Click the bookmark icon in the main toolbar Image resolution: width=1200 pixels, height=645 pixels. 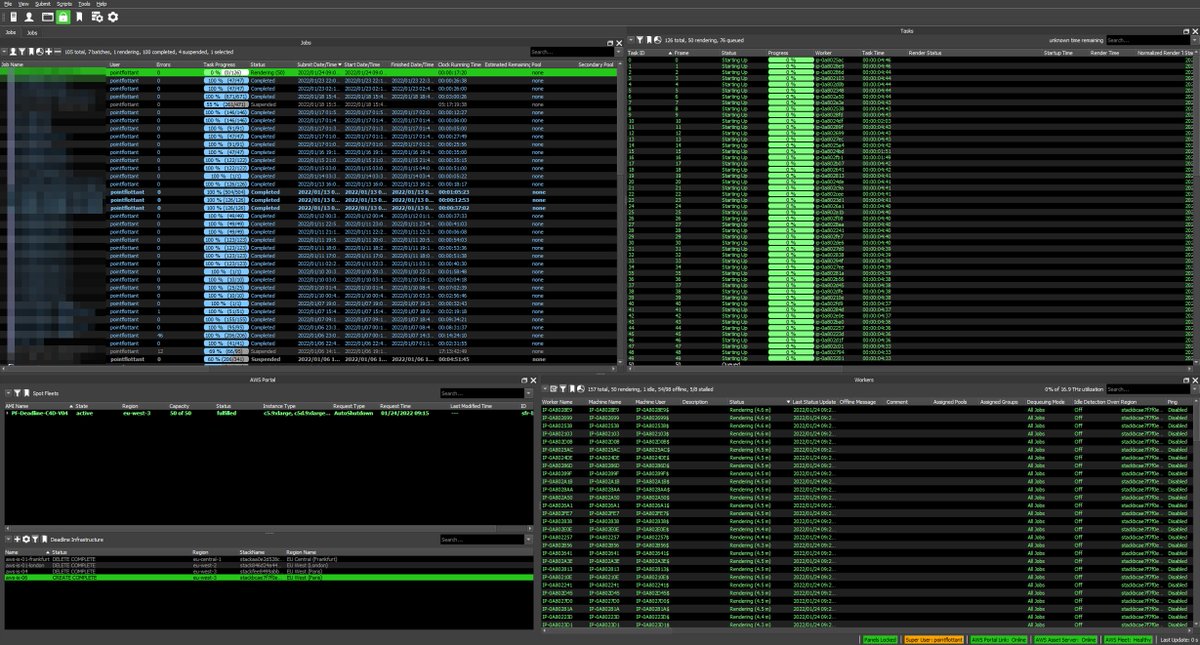tap(79, 17)
